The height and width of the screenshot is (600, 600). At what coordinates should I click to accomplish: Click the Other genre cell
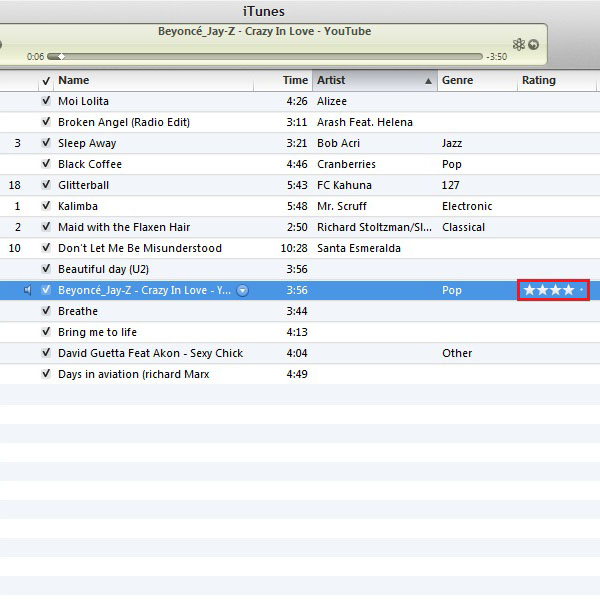coord(457,353)
